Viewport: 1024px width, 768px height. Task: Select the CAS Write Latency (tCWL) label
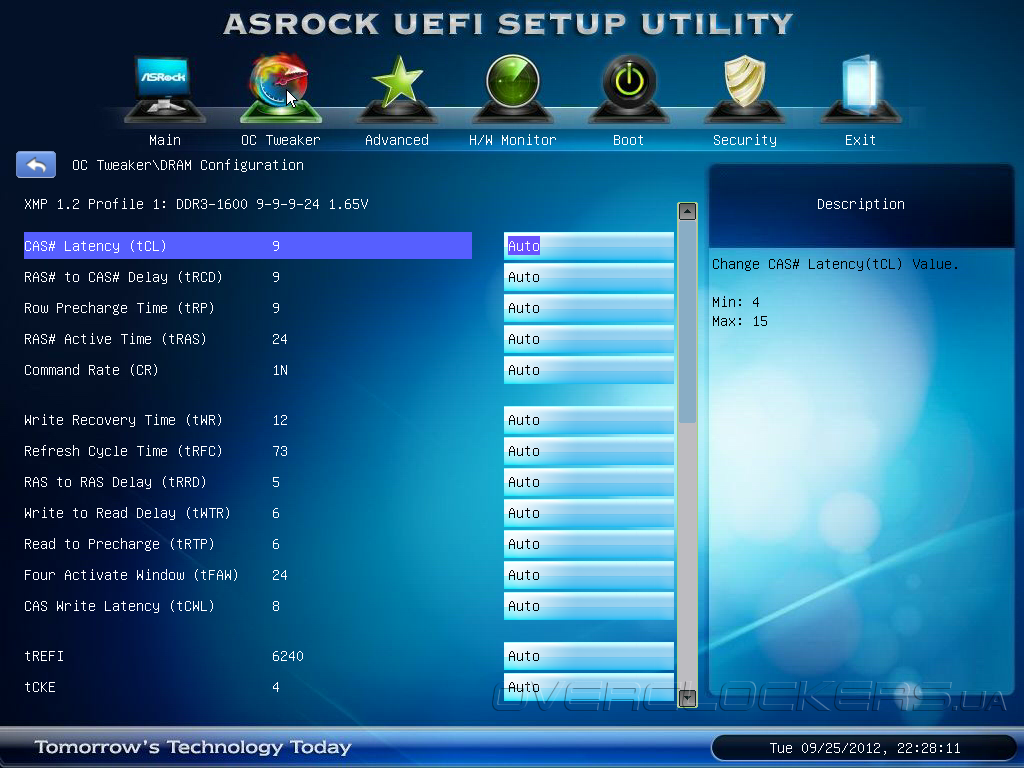(x=120, y=606)
